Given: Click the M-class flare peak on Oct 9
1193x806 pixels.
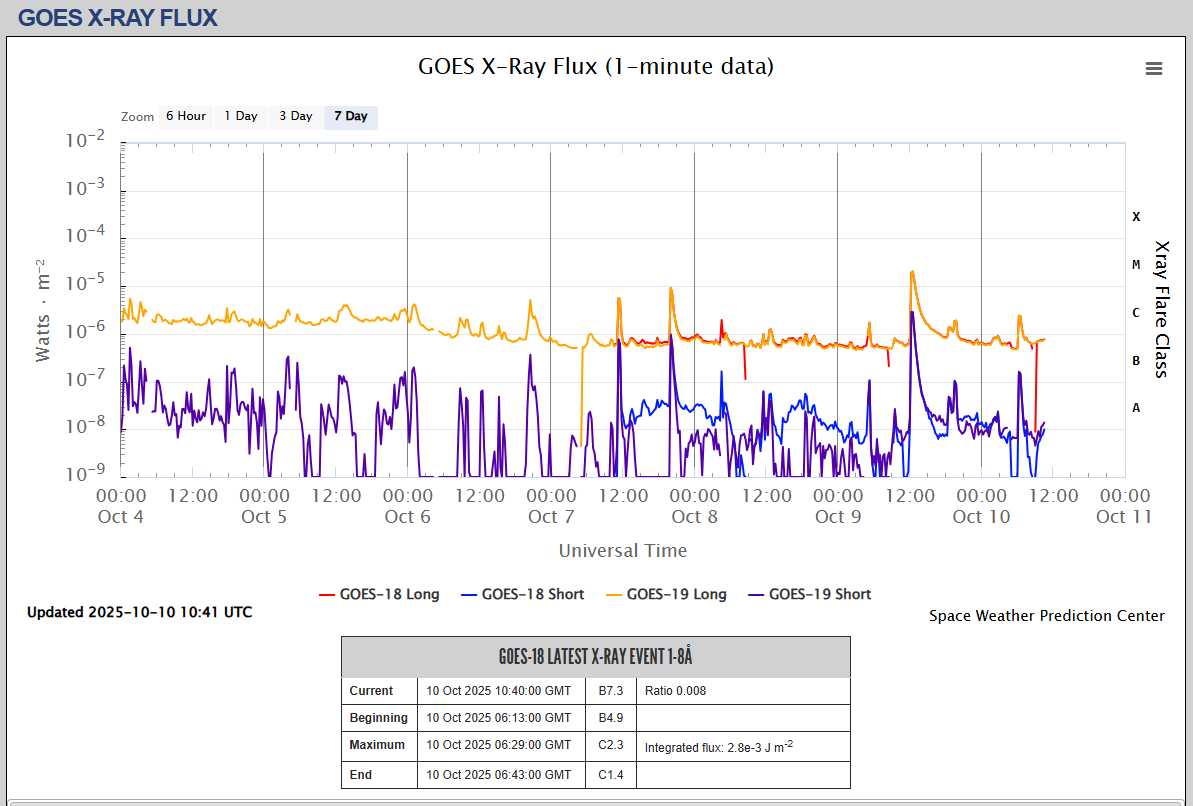Looking at the screenshot, I should click(x=911, y=272).
